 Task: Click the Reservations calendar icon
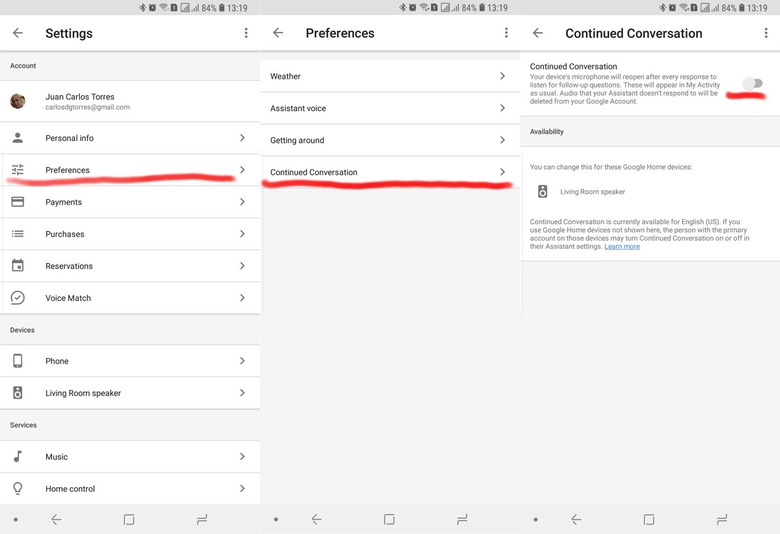point(18,265)
